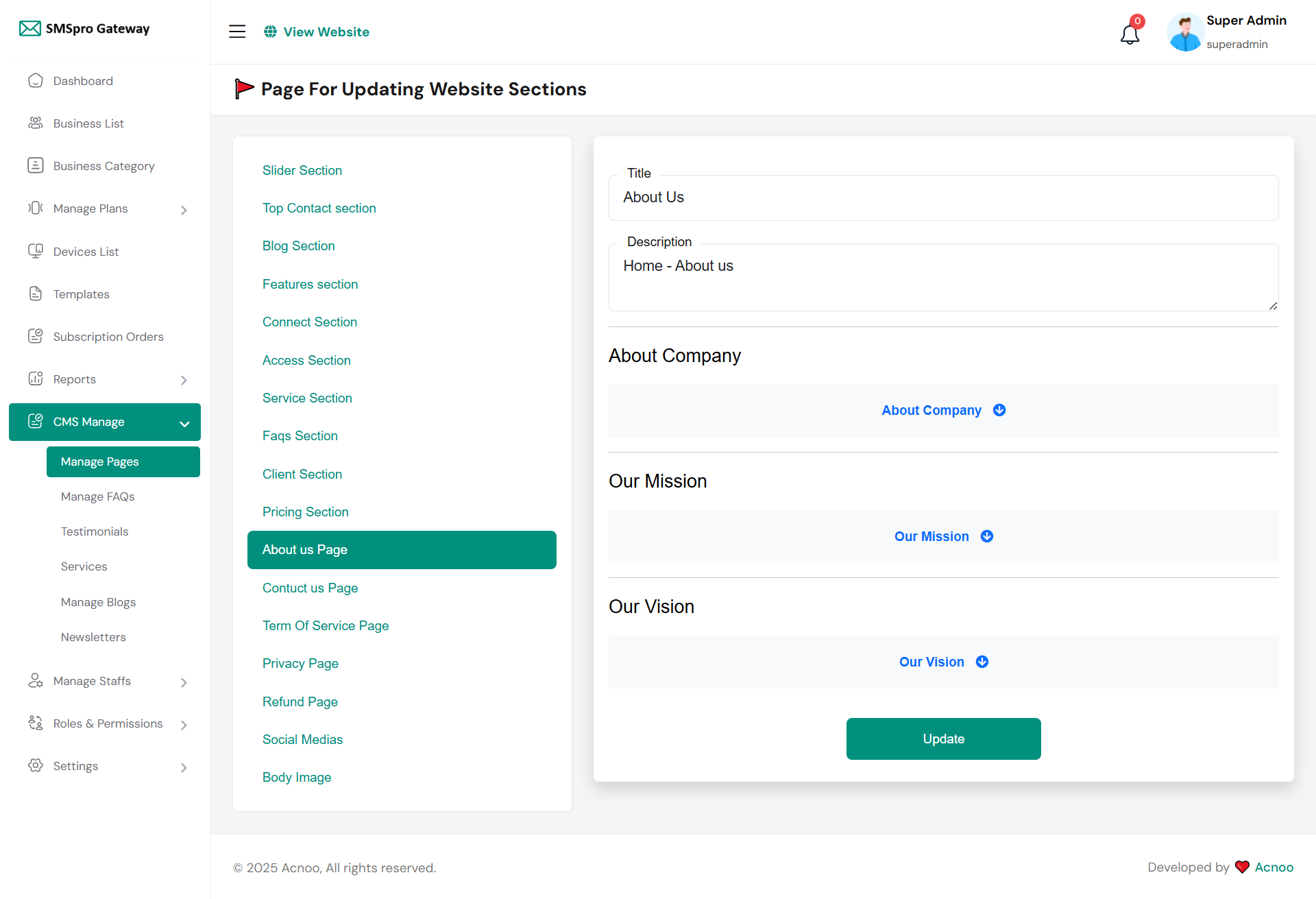Click the Dashboard sidebar icon
Viewport: 1316px width, 899px height.
point(36,81)
